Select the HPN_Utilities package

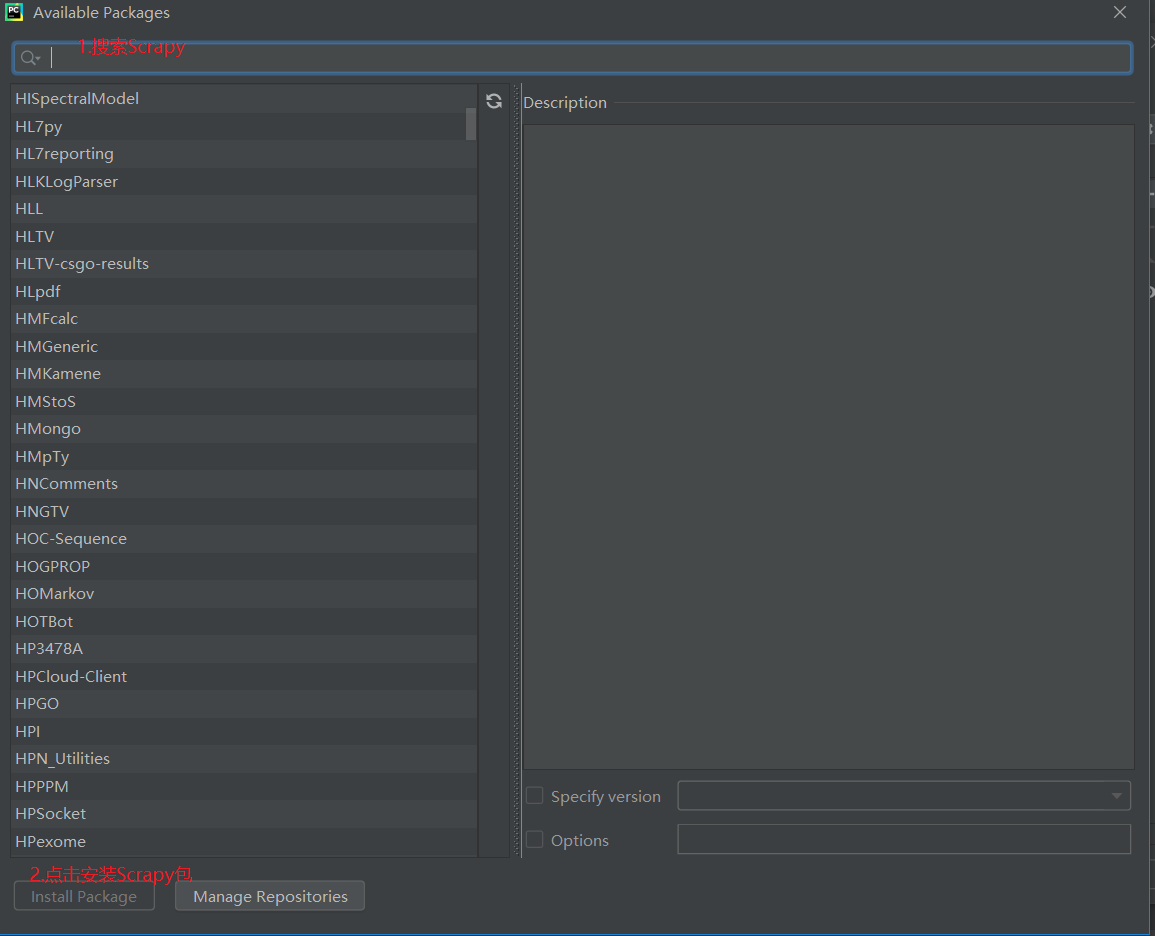coord(244,759)
